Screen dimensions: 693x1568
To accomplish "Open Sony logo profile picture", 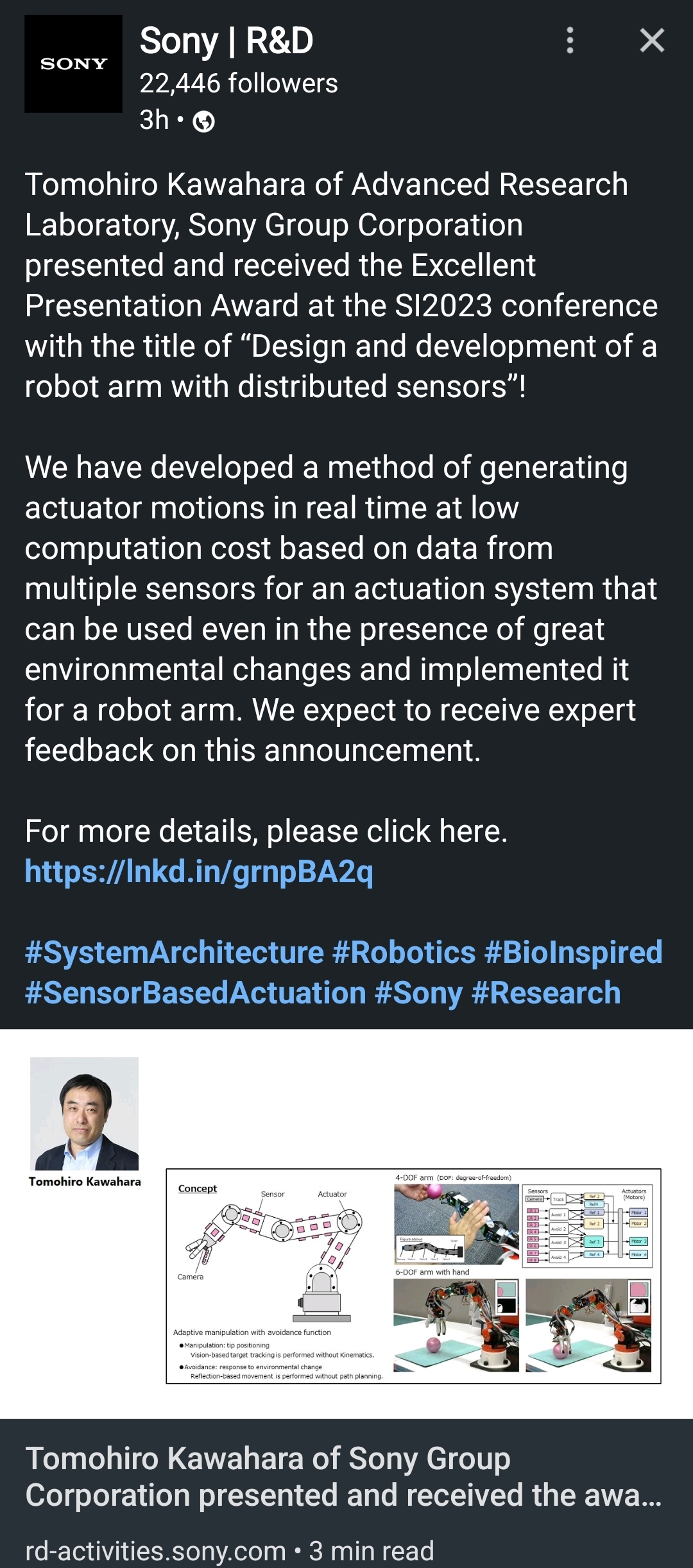I will (73, 64).
